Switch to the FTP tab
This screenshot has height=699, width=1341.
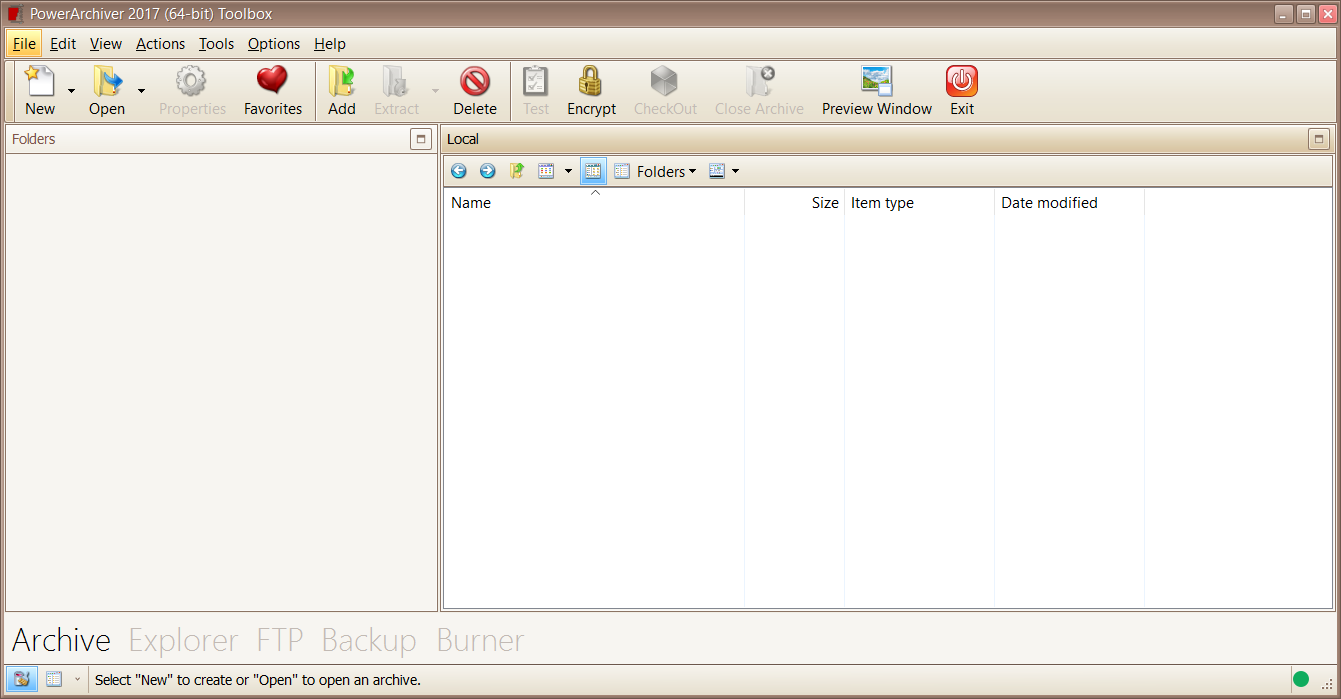tap(280, 640)
